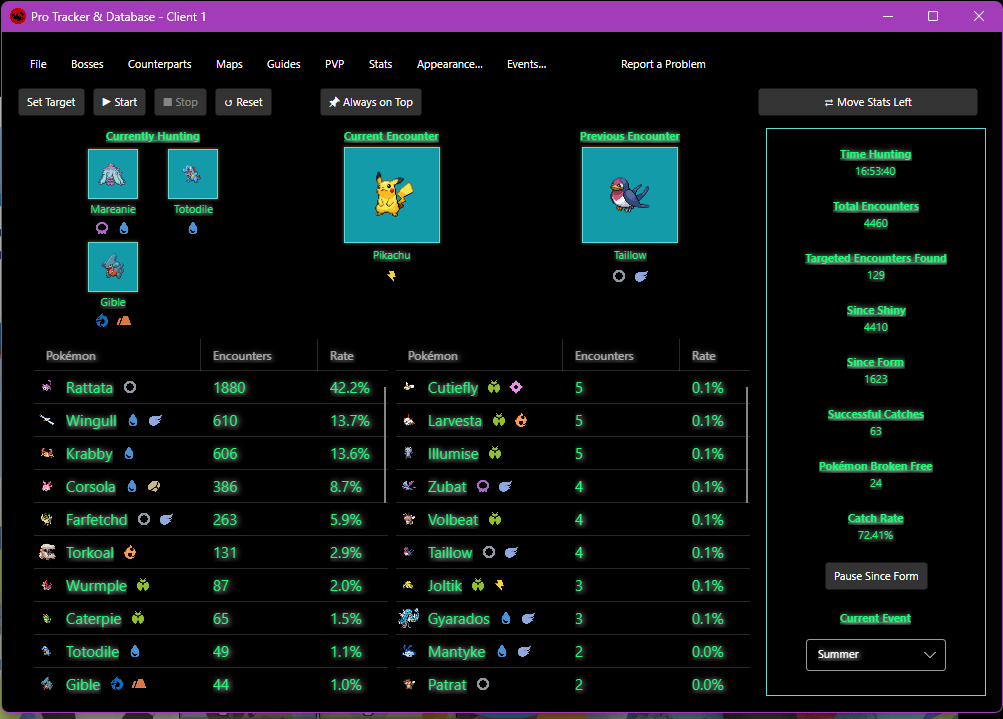Click the Gible sprite under Currently Hunting
The width and height of the screenshot is (1003, 719).
(x=113, y=267)
